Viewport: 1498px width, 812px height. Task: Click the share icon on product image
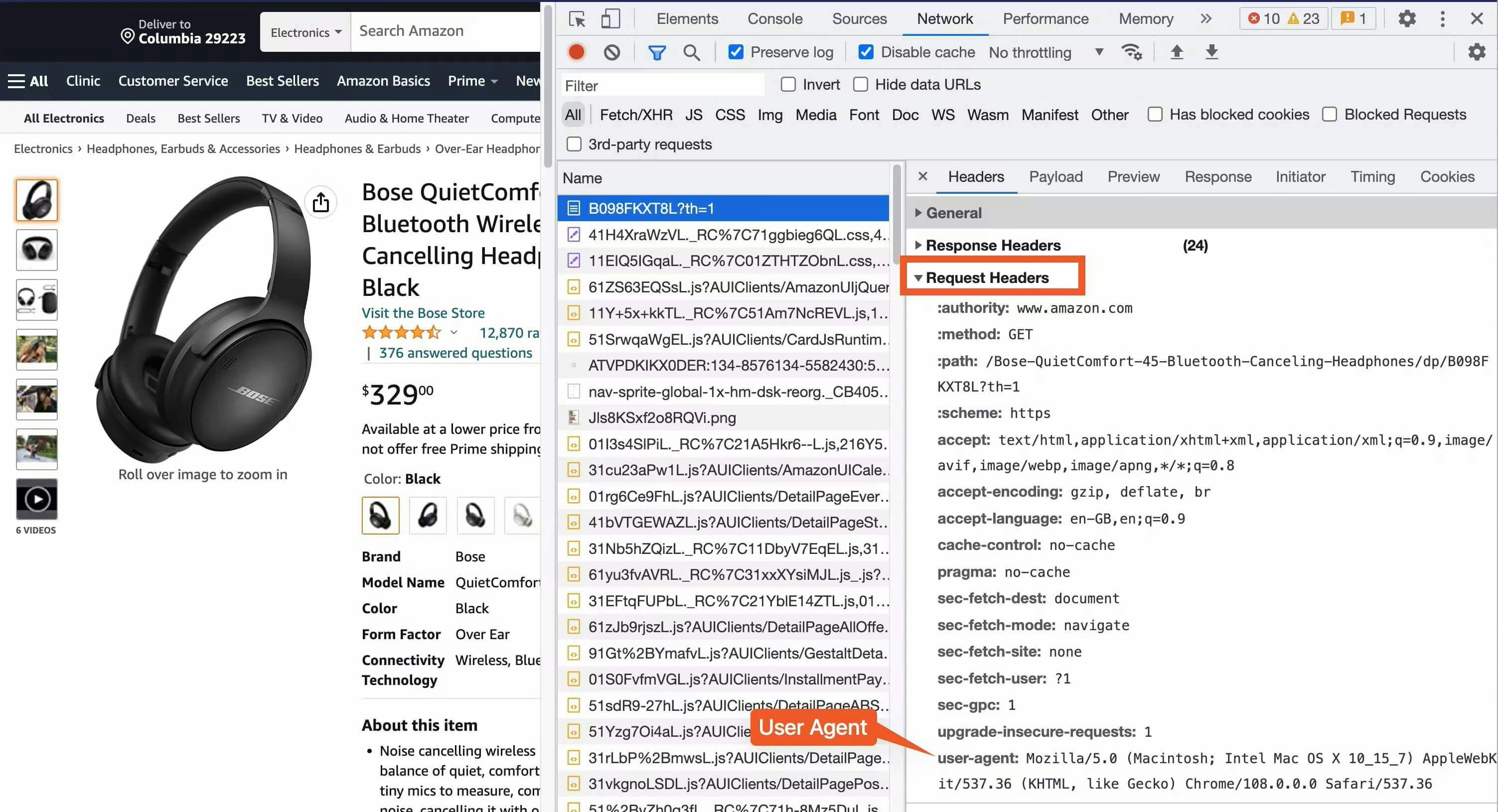(x=320, y=202)
